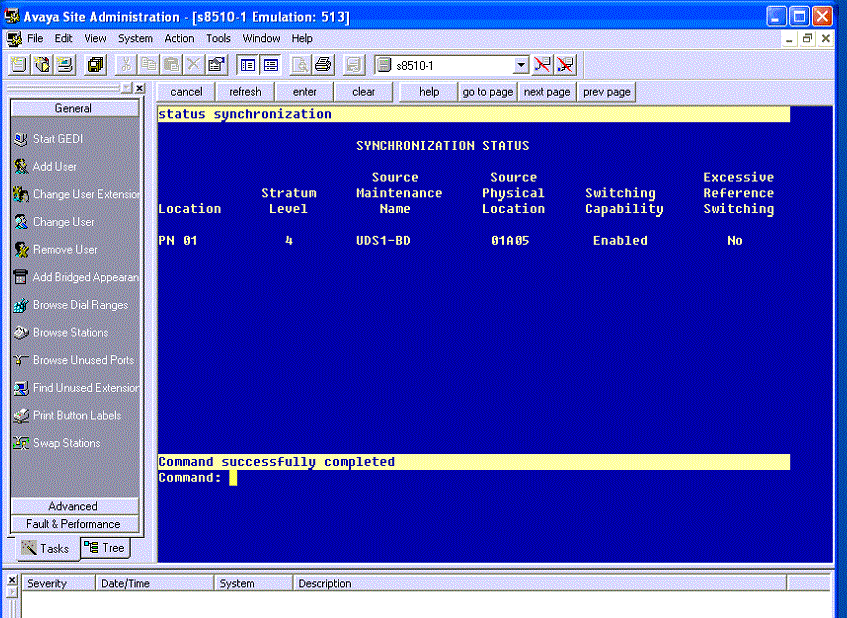Click the Swap Stations icon
Image resolution: width=847 pixels, height=618 pixels.
21,443
